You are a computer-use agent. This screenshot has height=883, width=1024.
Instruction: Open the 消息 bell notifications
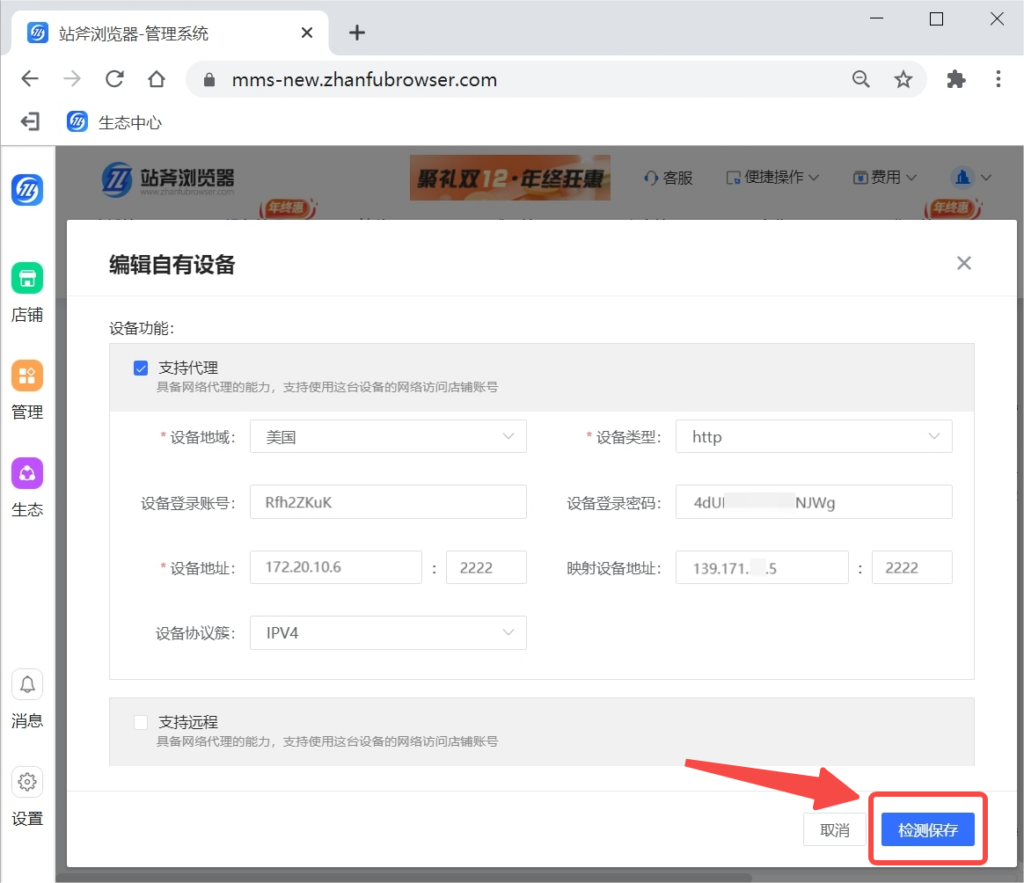coord(27,699)
